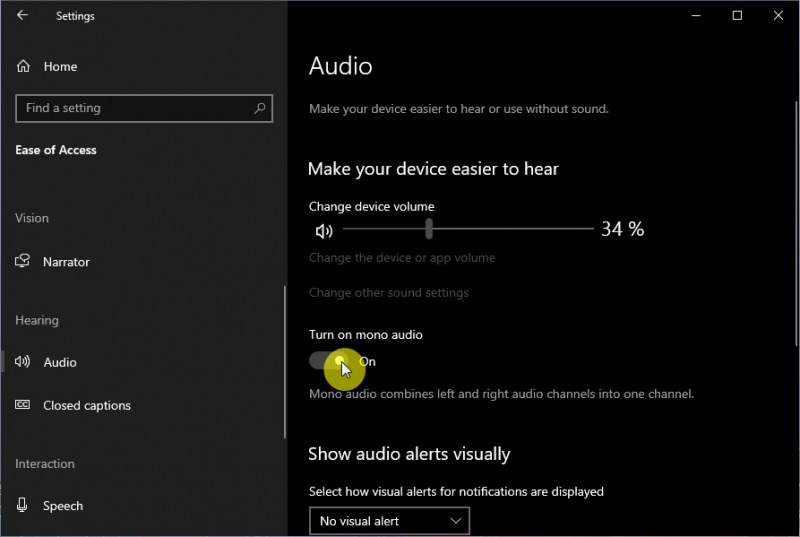800x537 pixels.
Task: Click the Speech microphone icon
Action: click(23, 506)
